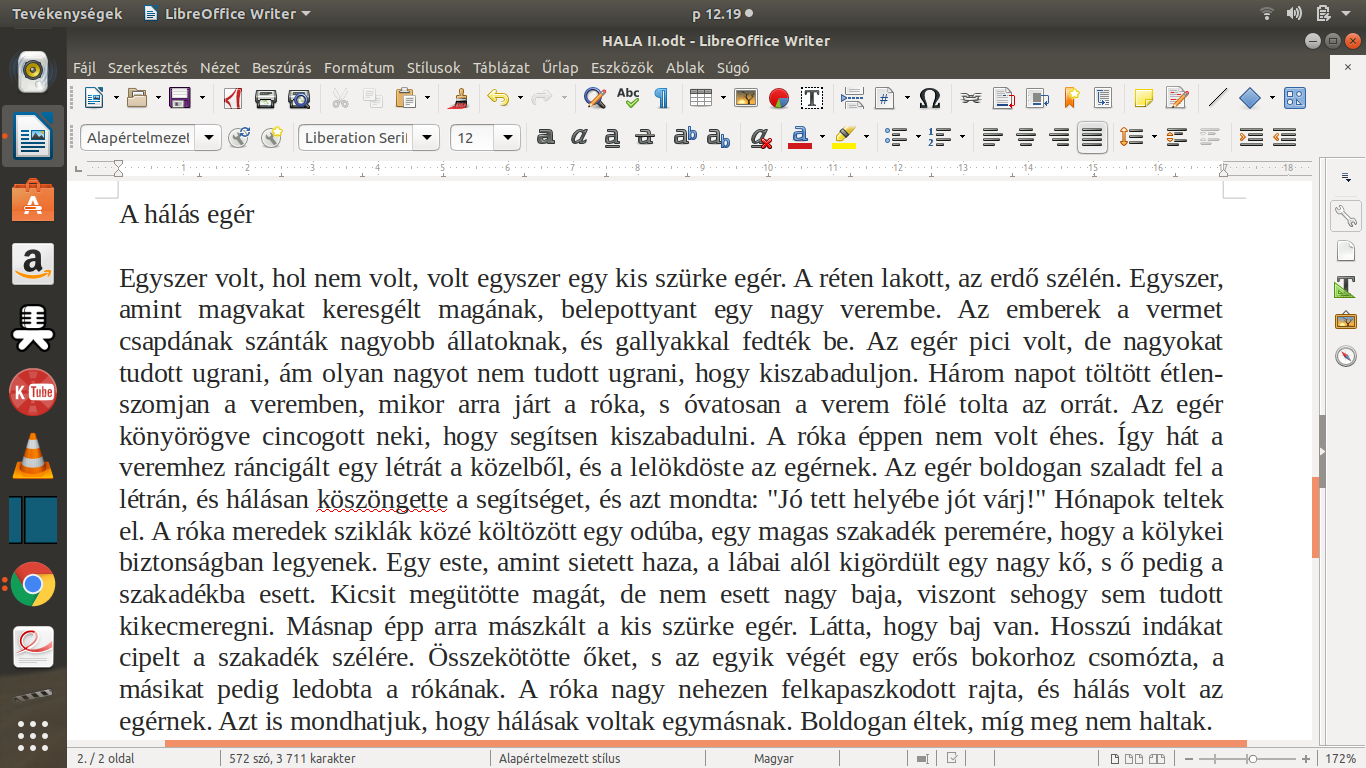Image resolution: width=1366 pixels, height=768 pixels.
Task: Apply yellow highlighting color
Action: click(x=844, y=137)
